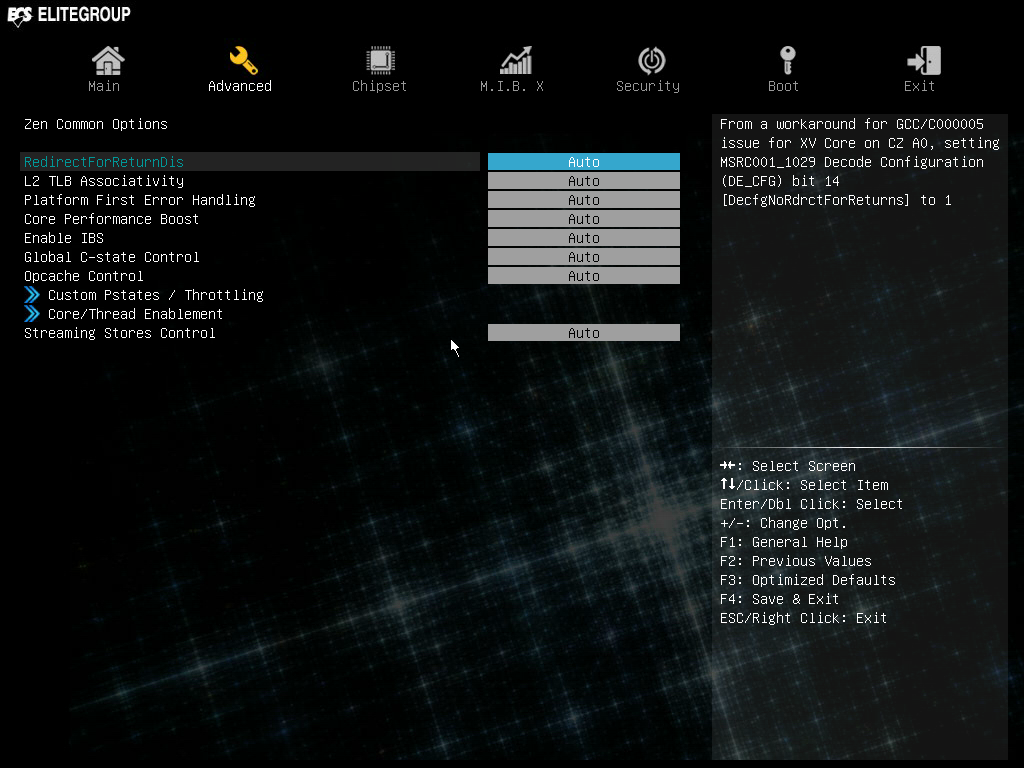This screenshot has height=768, width=1024.
Task: Open Core Performance Boost Auto dropdown
Action: click(584, 219)
